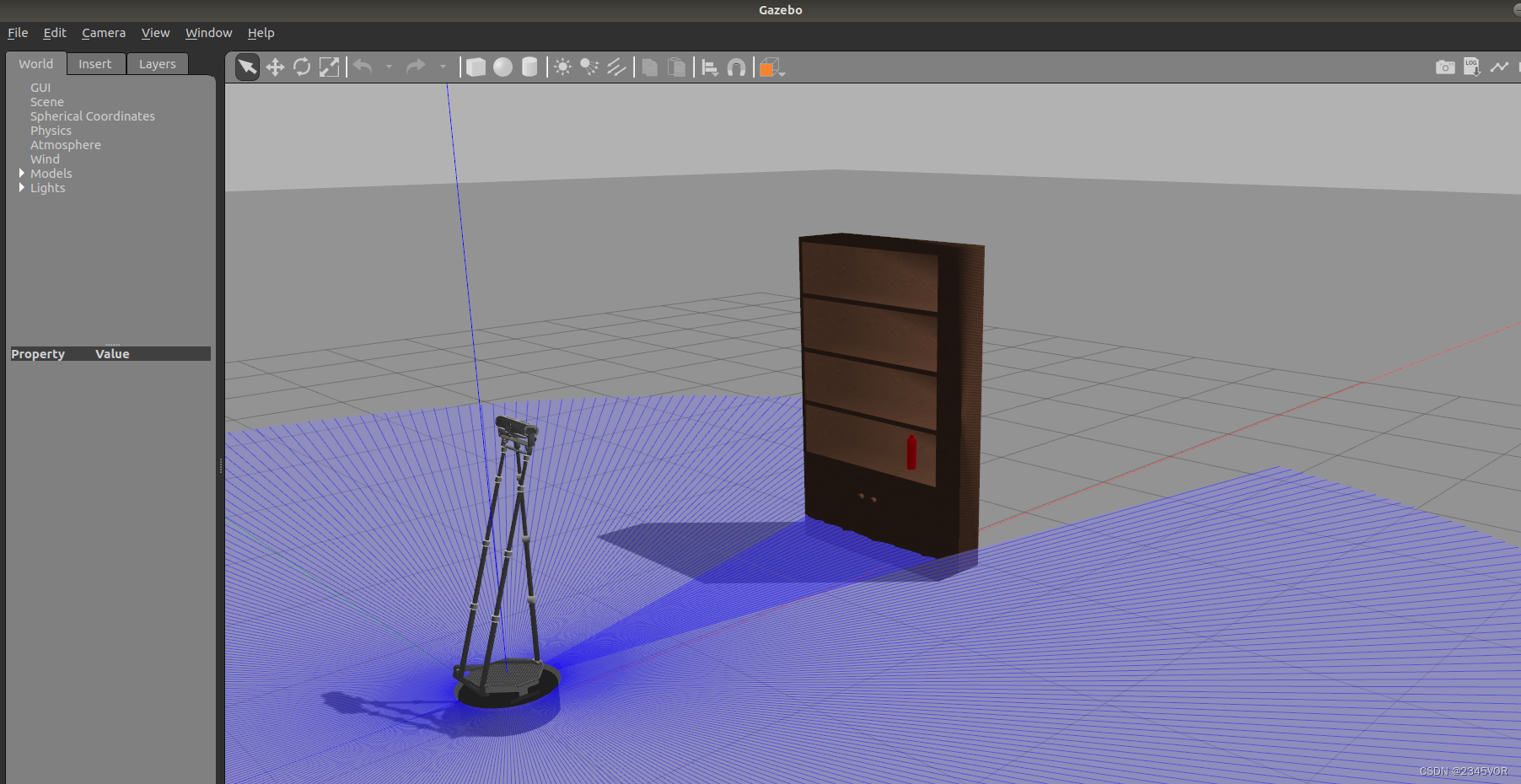The width and height of the screenshot is (1521, 784).
Task: Open the plot utility icon
Action: click(1499, 67)
